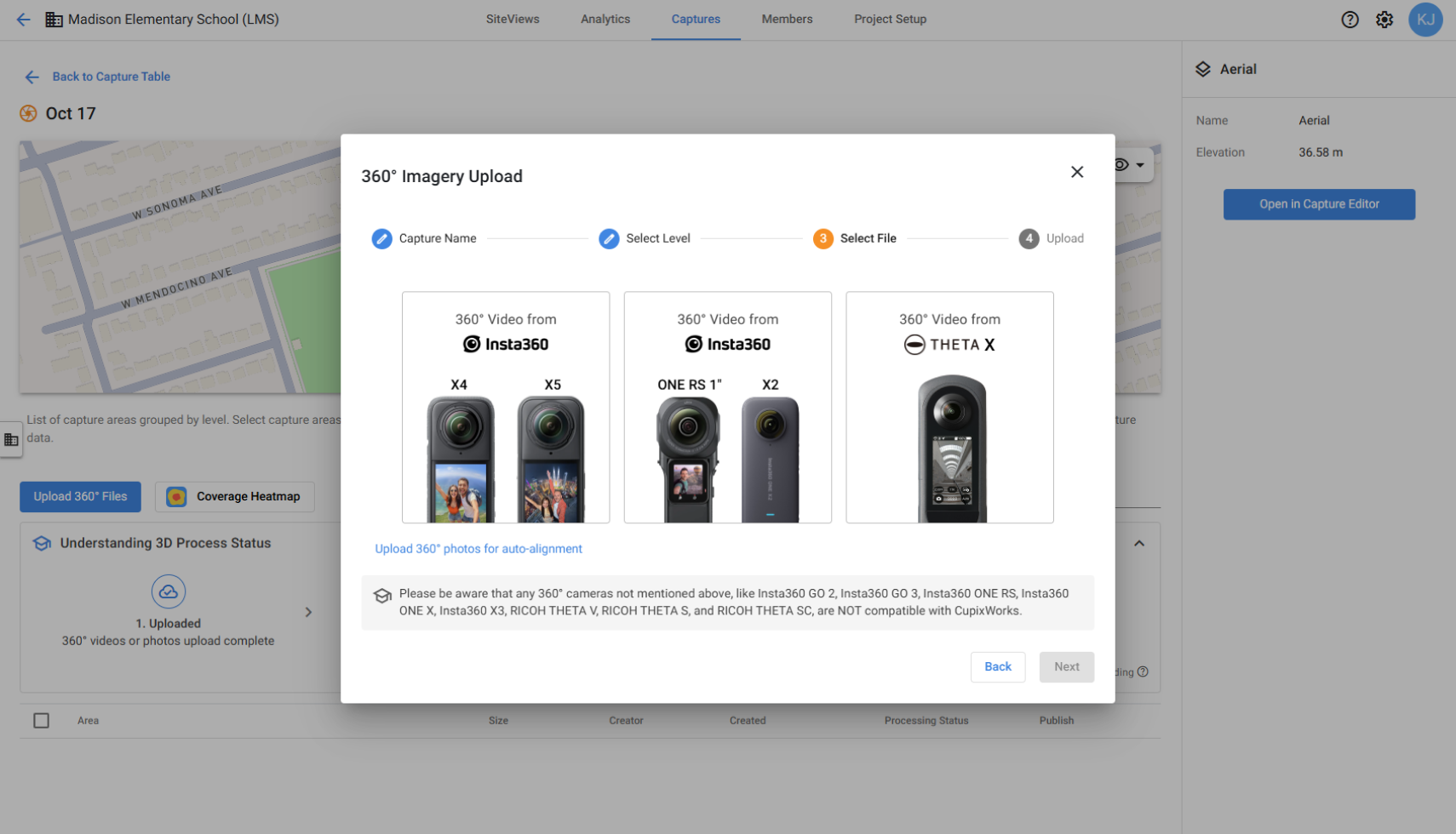The height and width of the screenshot is (834, 1456).
Task: Click the Size column header
Action: pos(499,721)
